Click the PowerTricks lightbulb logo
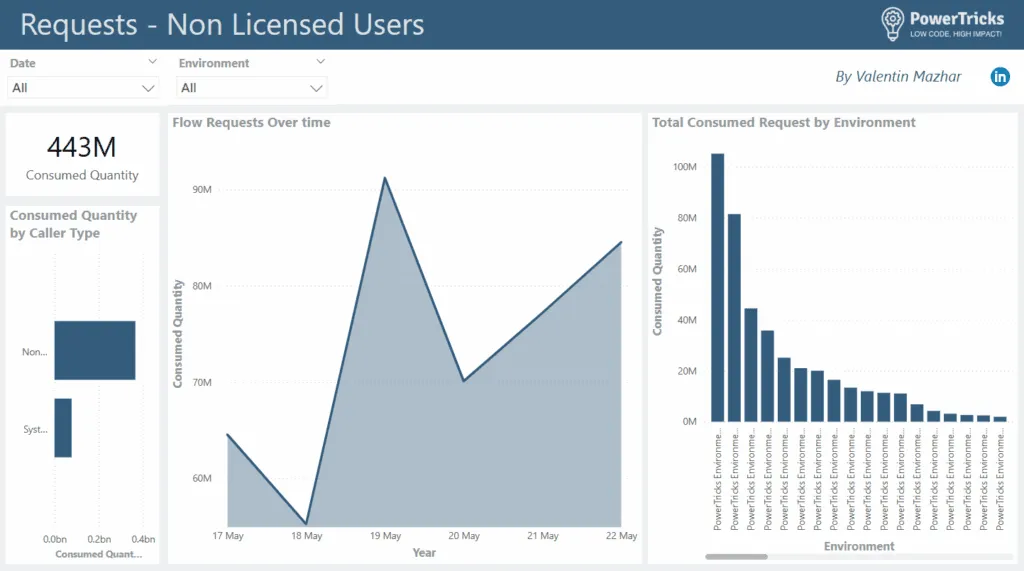Screen dimensions: 1024x571 click(892, 24)
